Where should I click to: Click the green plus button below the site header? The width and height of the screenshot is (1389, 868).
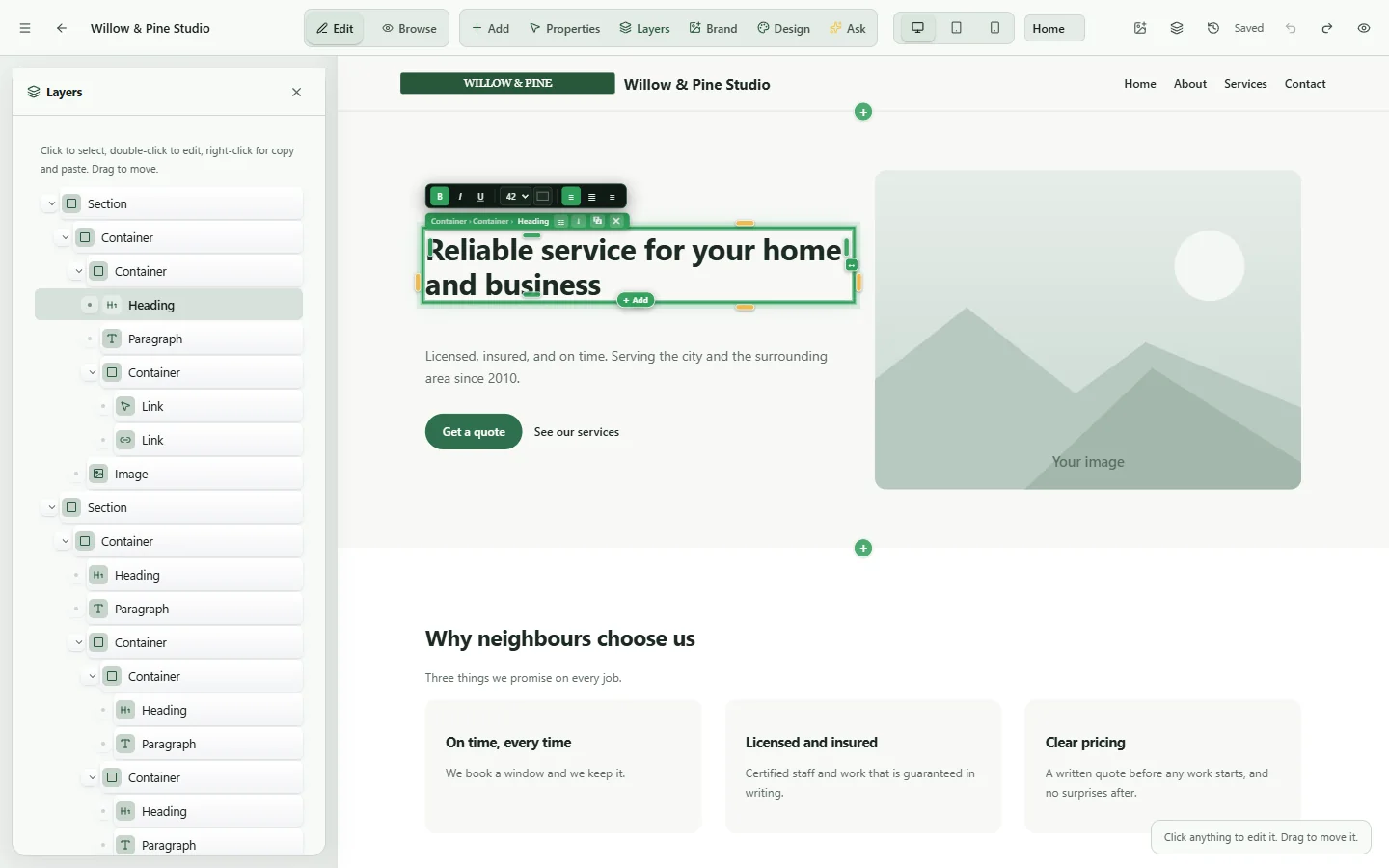[863, 112]
